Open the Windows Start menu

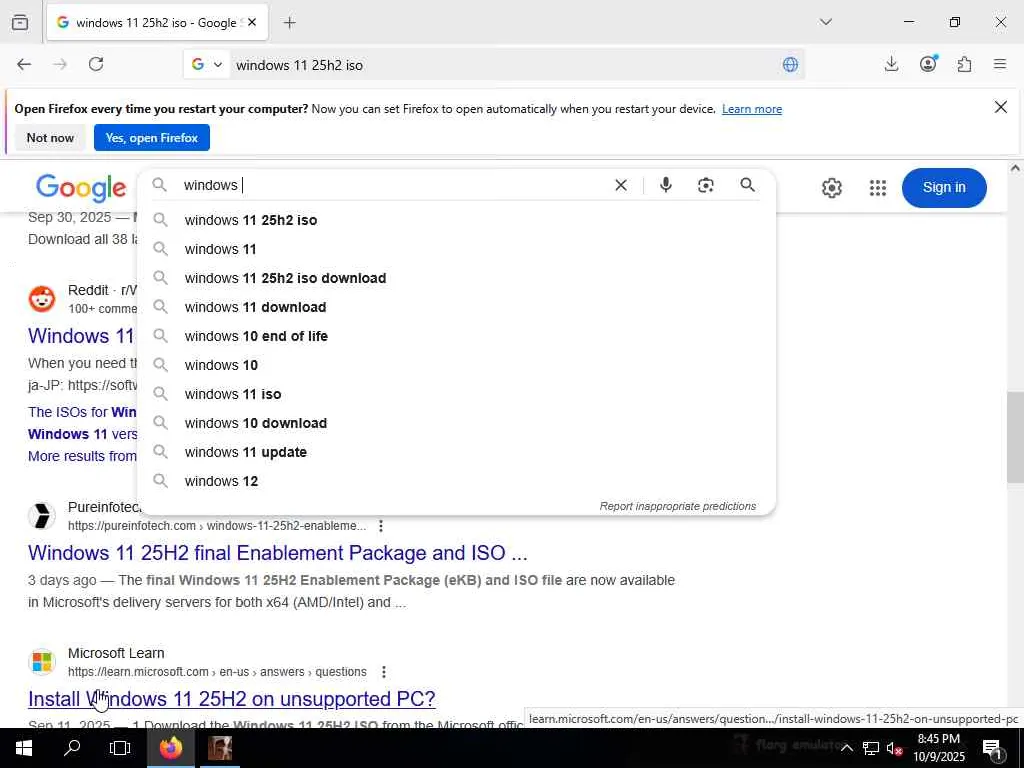(24, 748)
